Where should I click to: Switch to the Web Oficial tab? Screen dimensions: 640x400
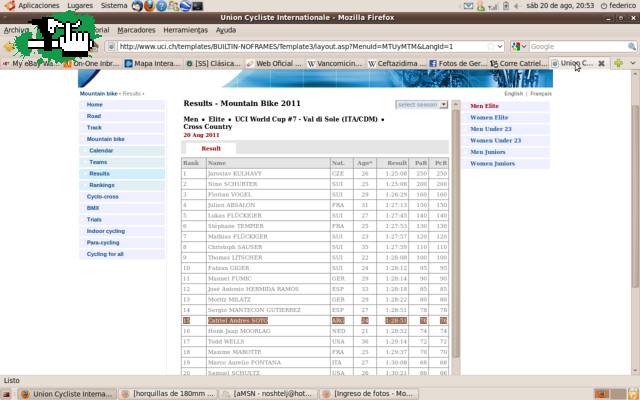[x=274, y=64]
